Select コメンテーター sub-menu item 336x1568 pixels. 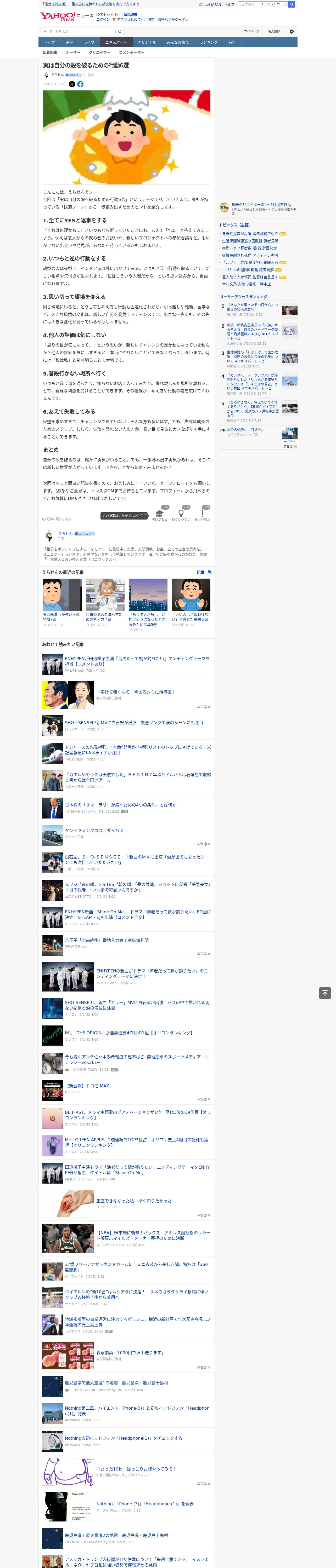132,52
